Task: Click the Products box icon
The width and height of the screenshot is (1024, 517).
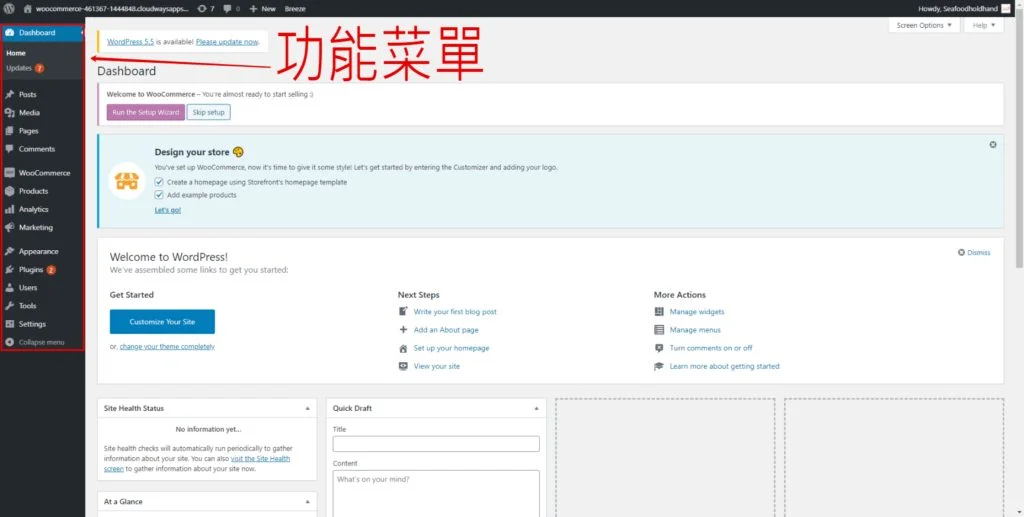Action: (10, 191)
